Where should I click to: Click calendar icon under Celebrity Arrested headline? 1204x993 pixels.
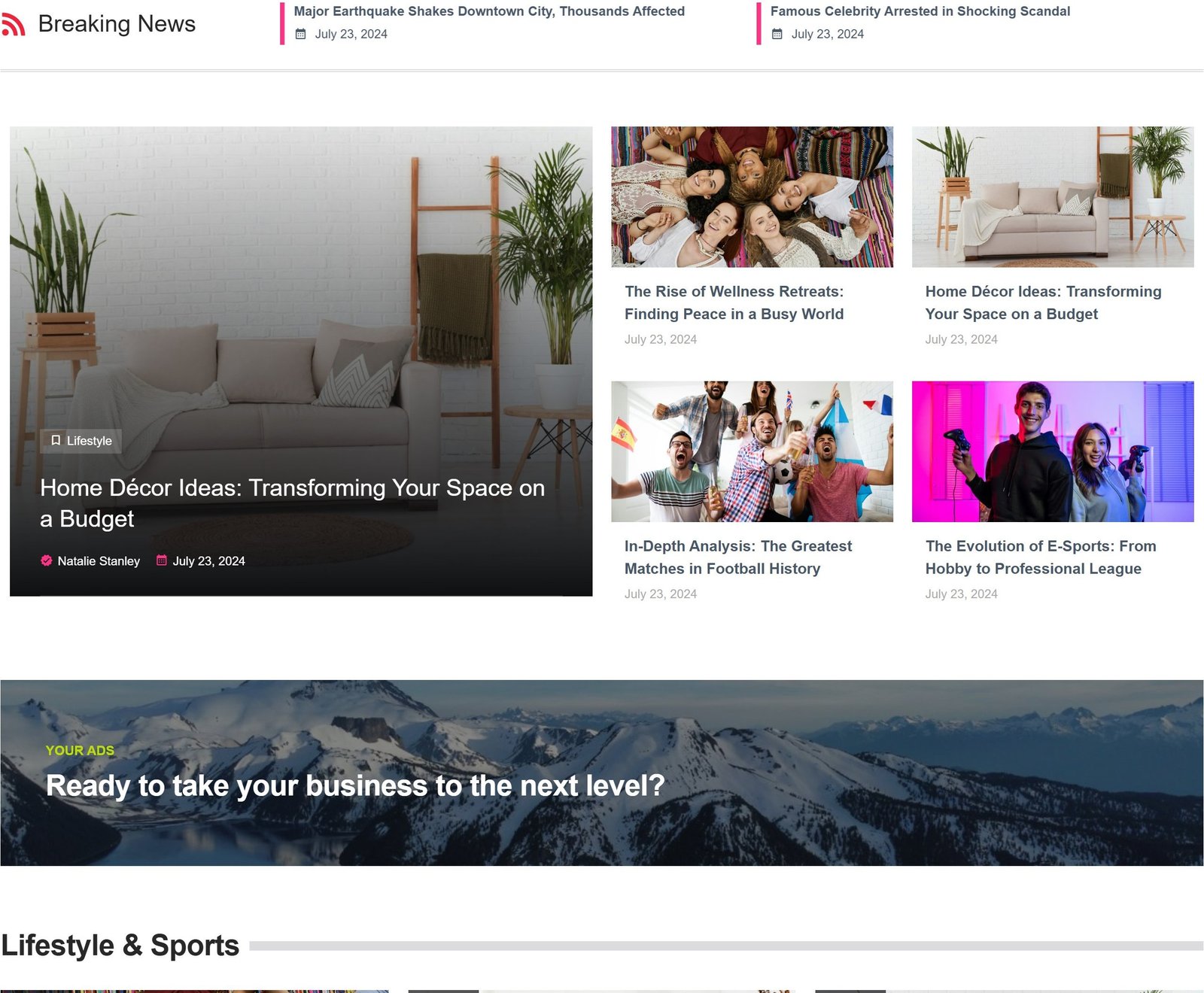click(x=777, y=34)
